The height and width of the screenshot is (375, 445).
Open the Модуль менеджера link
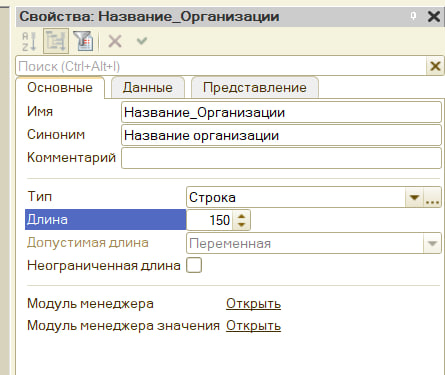[x=253, y=304]
